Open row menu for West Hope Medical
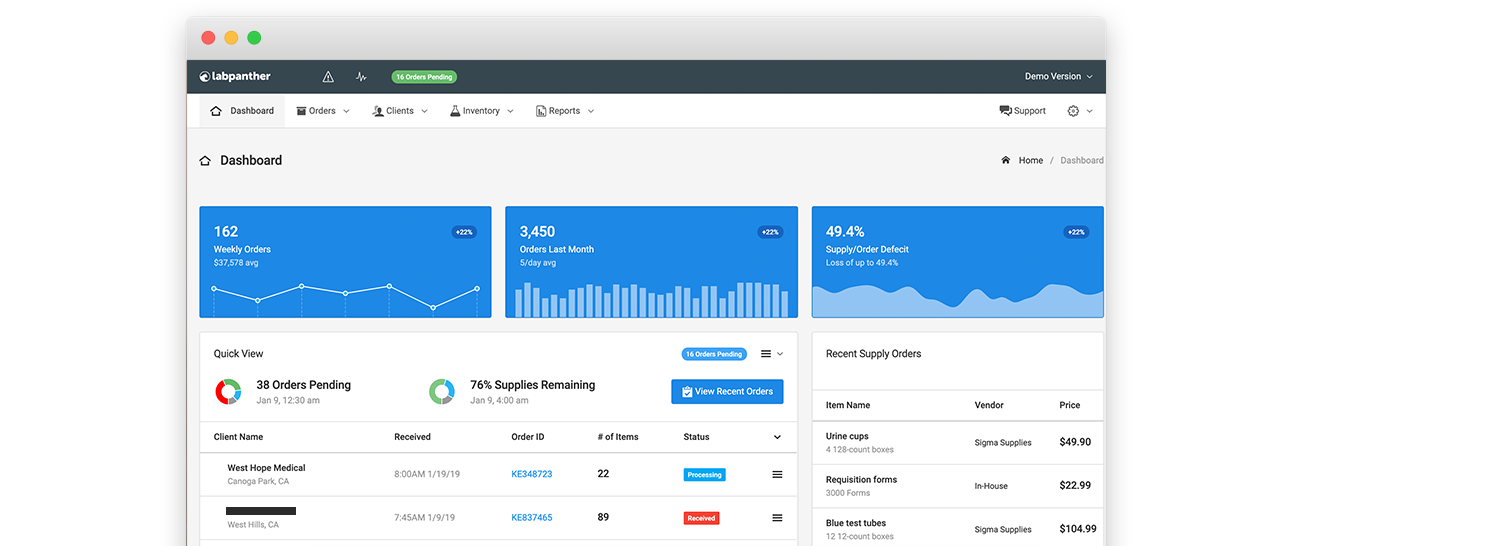 [x=777, y=474]
